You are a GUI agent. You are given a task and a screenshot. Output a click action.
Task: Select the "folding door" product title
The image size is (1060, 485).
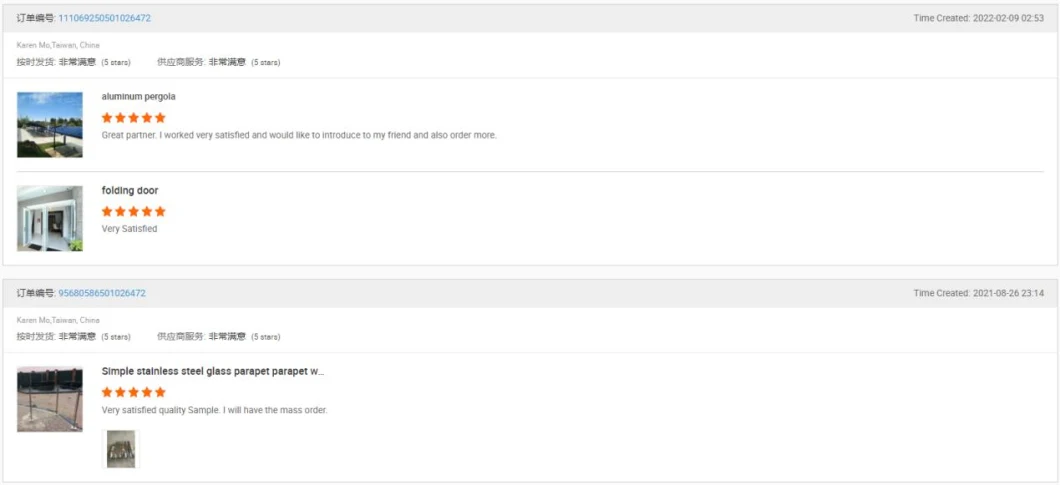point(130,191)
